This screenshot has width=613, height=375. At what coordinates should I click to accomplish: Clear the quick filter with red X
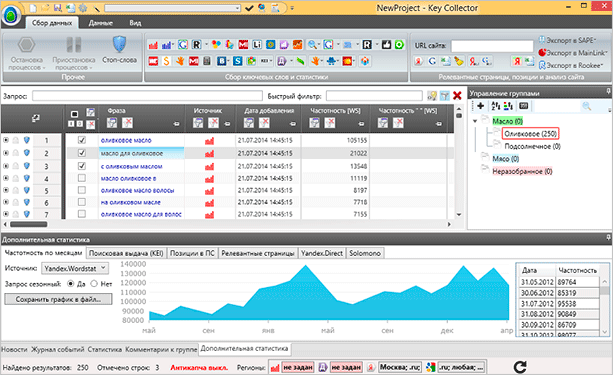tap(457, 95)
